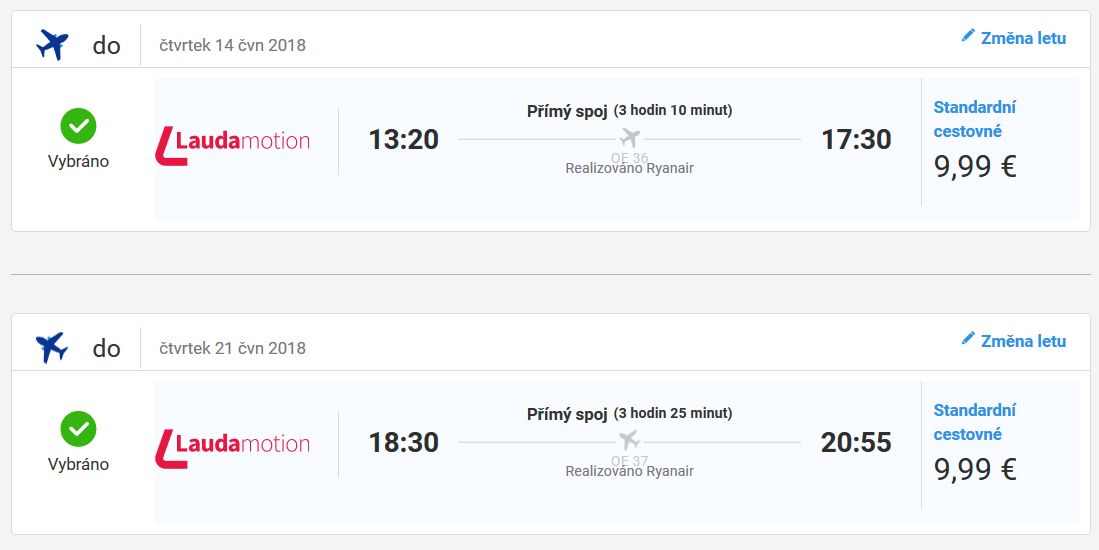Click the 9,99 € price of return flight
The image size is (1099, 550).
coord(975,469)
